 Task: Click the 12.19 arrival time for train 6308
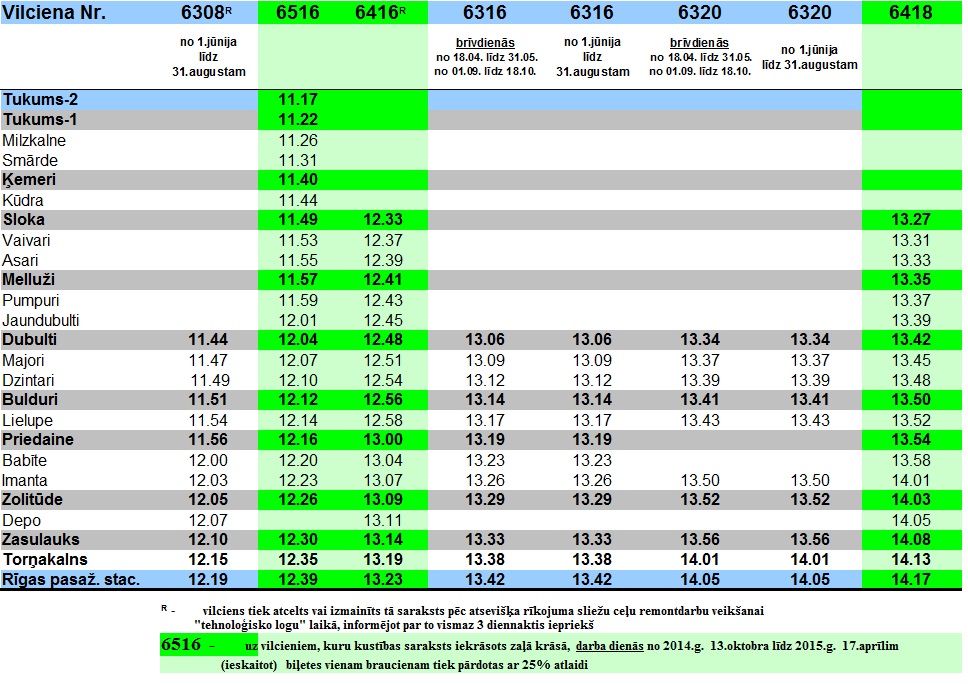coord(214,580)
